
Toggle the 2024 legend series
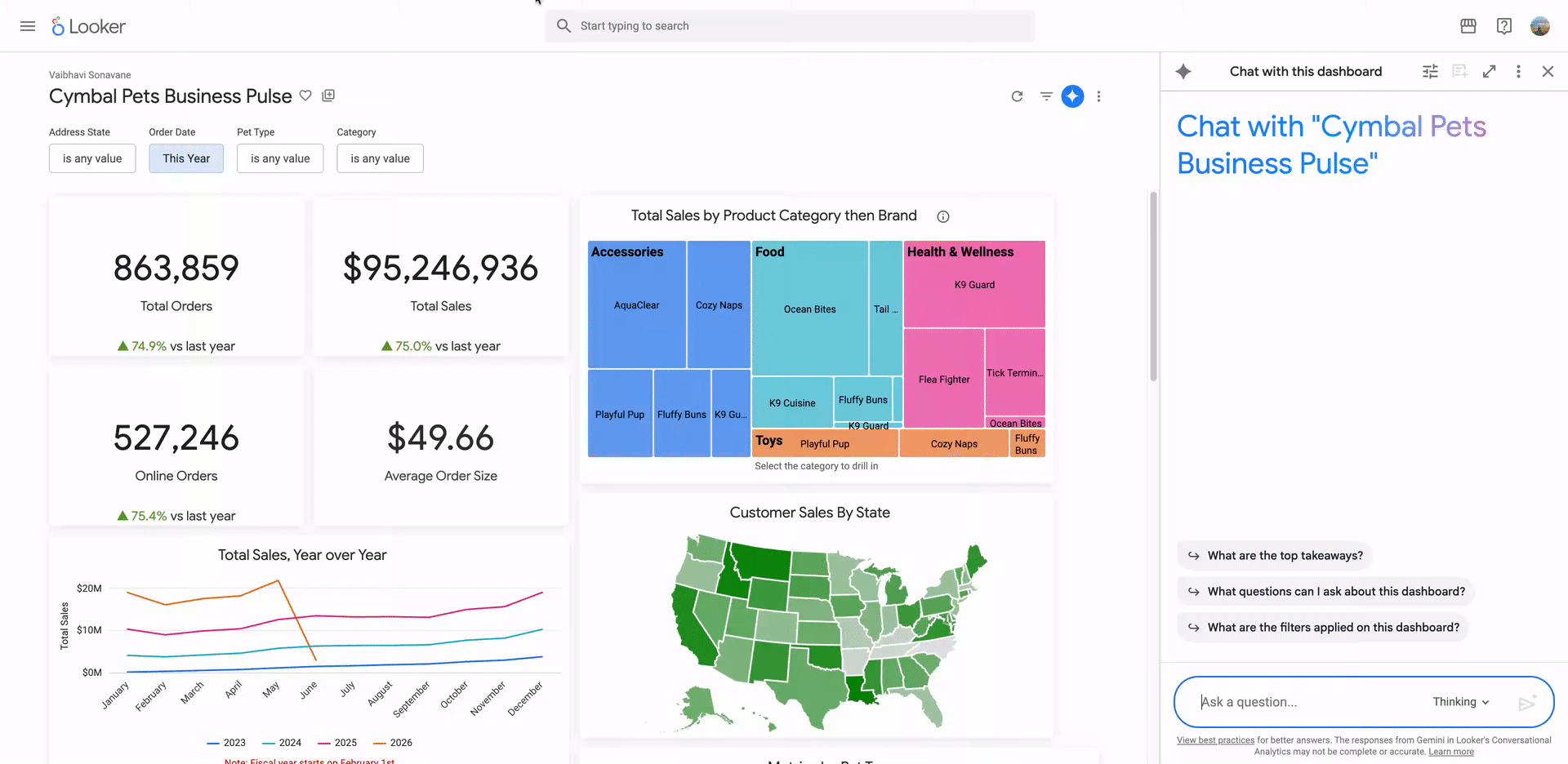282,743
